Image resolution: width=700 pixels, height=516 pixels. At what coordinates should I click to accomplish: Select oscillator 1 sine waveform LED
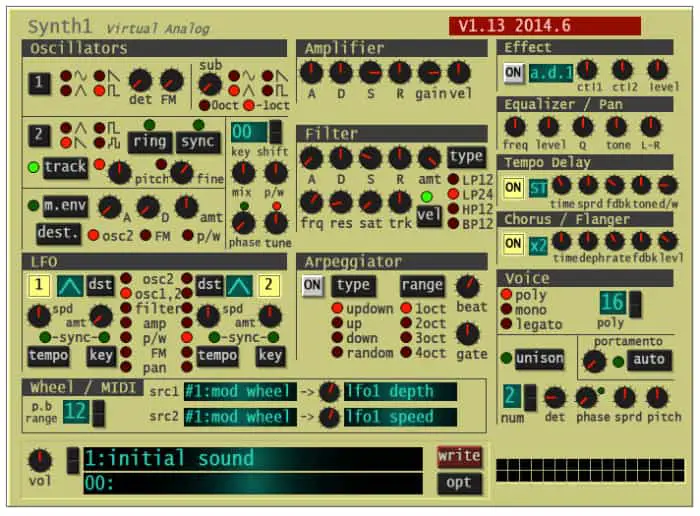[66, 75]
